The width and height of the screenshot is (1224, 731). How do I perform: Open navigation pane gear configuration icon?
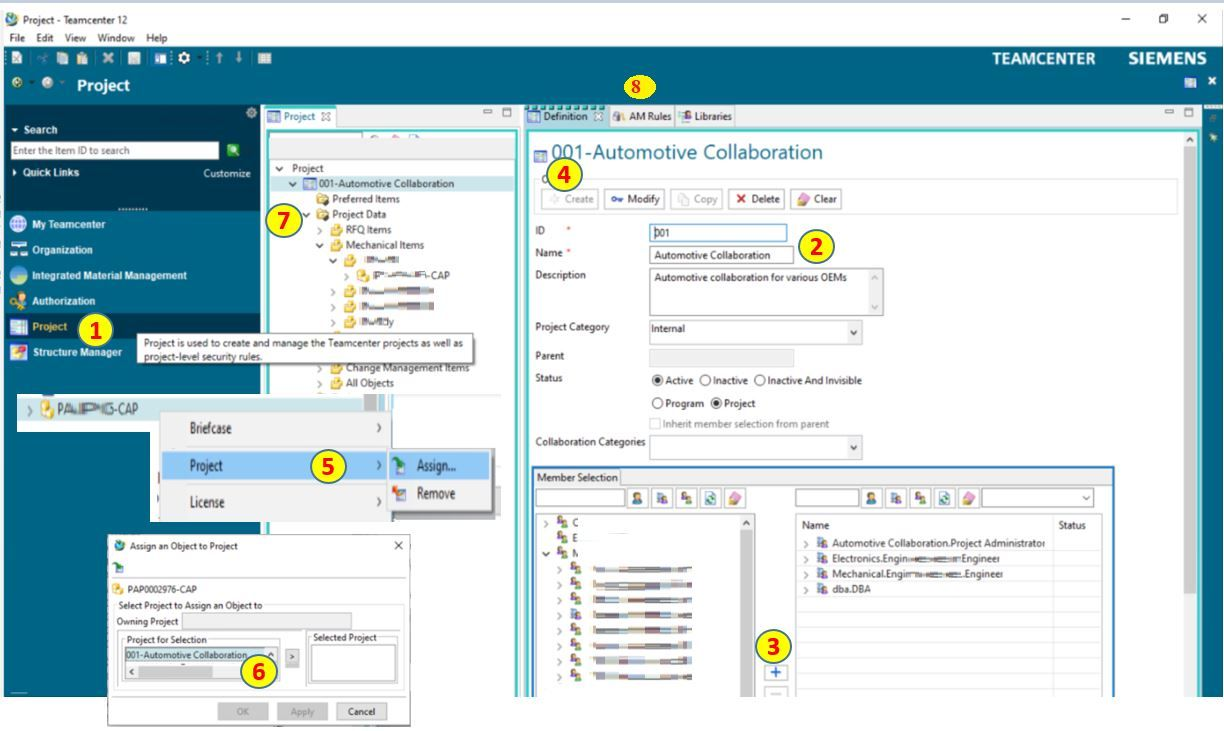coord(251,114)
